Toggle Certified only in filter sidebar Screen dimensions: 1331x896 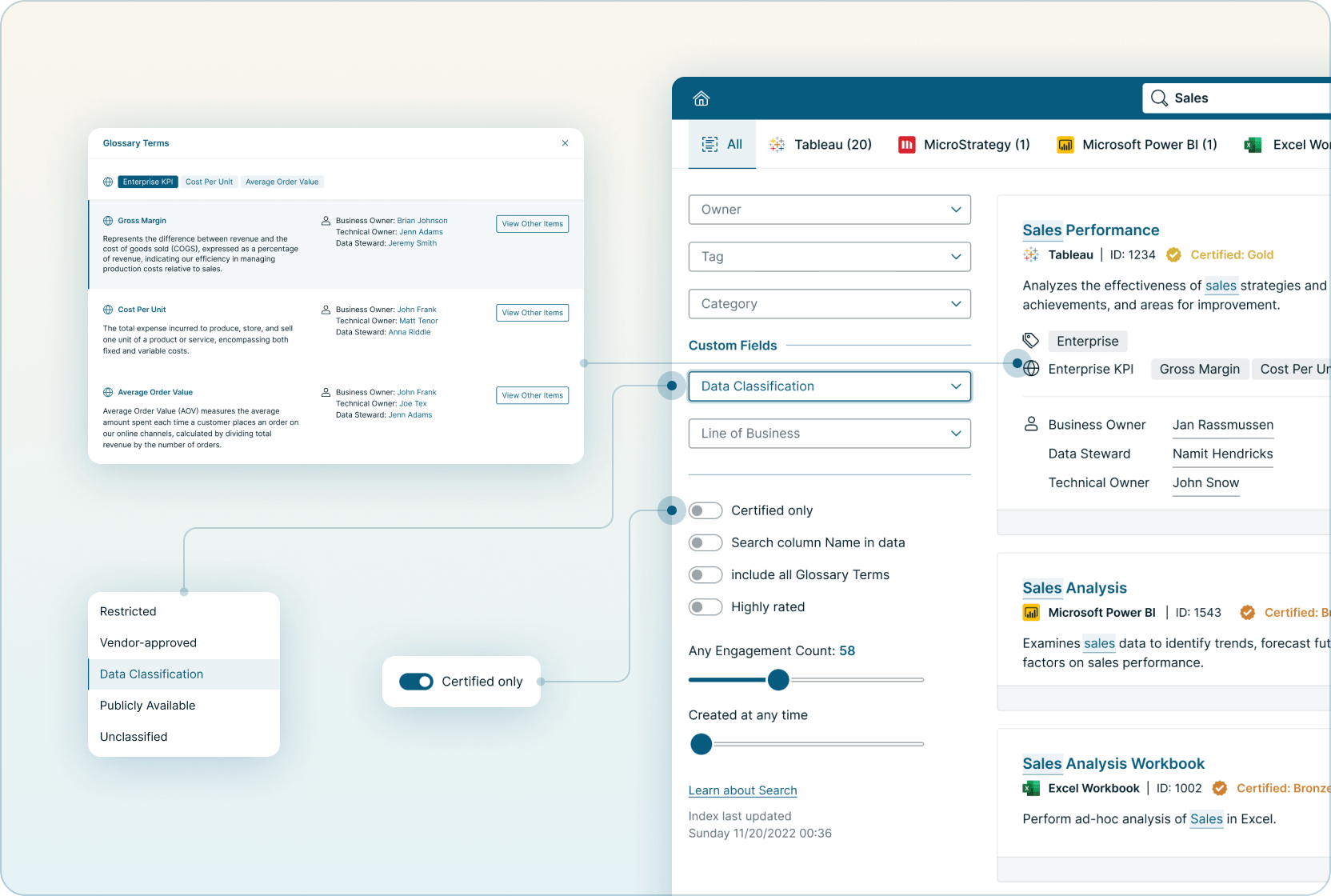(x=705, y=510)
